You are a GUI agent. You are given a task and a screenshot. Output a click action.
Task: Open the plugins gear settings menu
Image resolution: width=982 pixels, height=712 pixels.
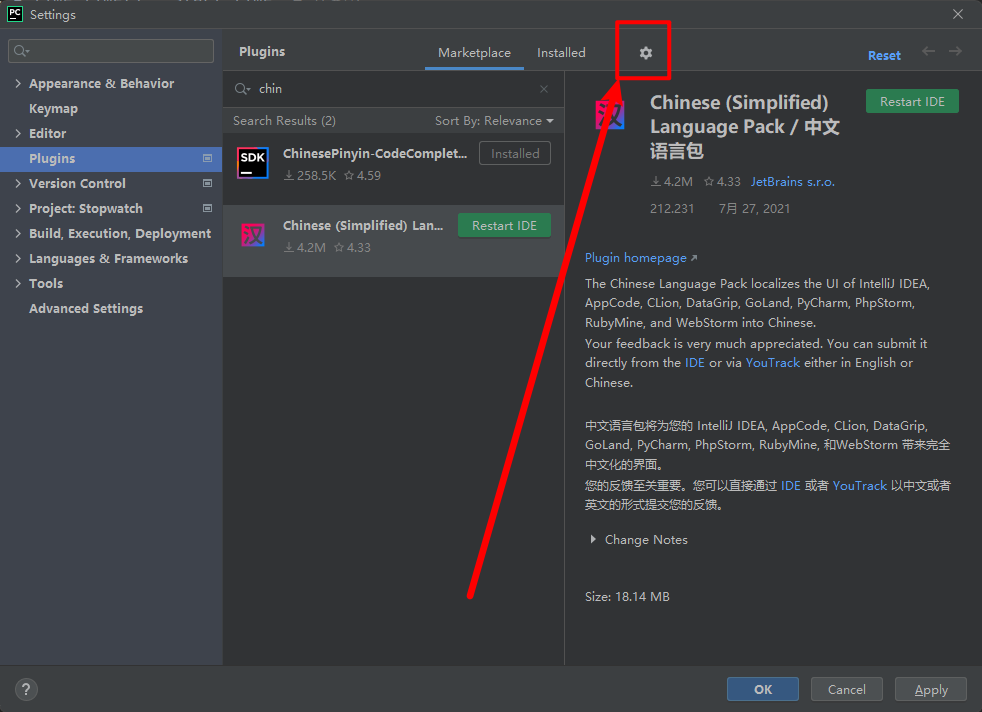645,53
